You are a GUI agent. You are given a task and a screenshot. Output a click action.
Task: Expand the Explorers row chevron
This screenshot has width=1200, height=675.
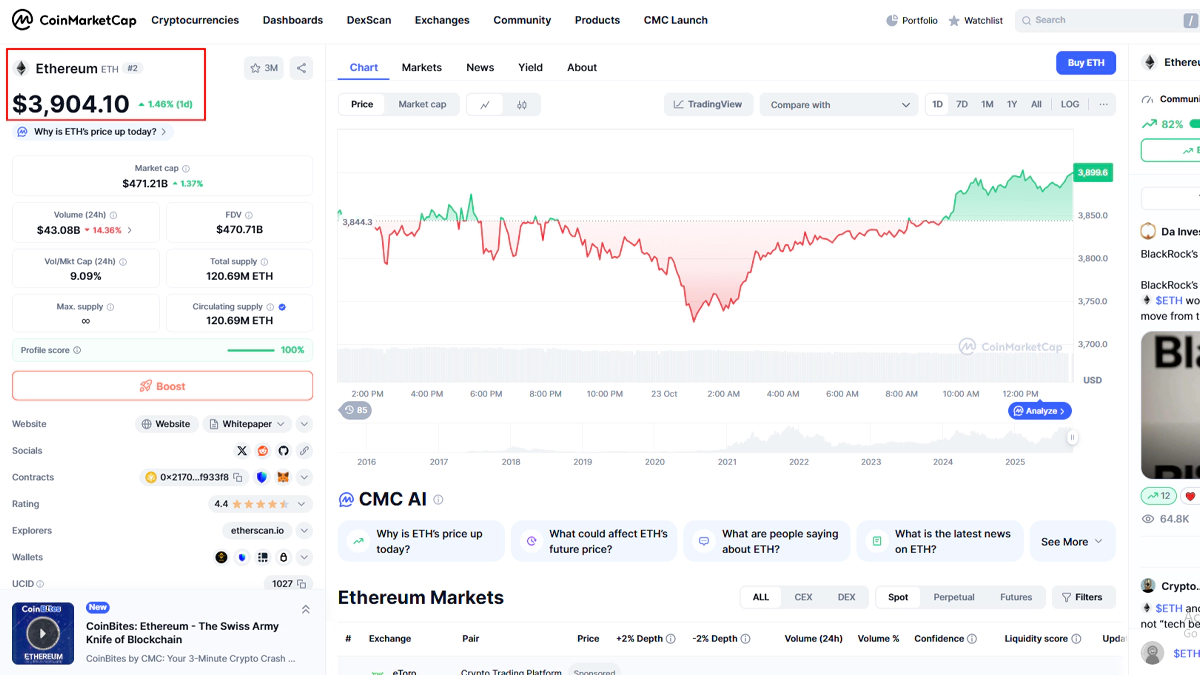pyautogui.click(x=304, y=531)
